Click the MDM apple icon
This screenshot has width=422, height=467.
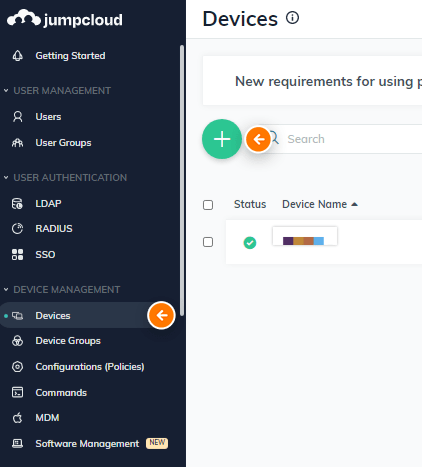tap(17, 418)
